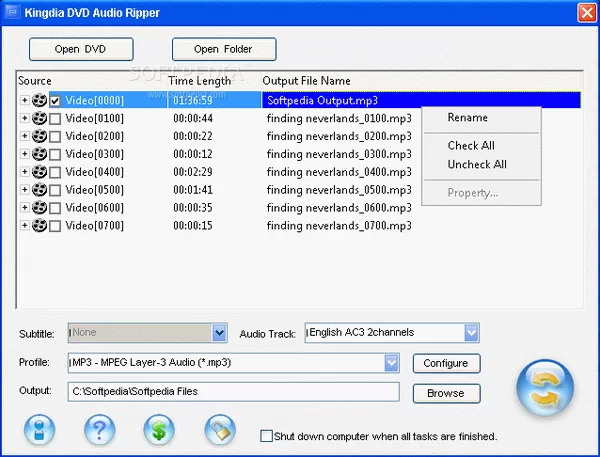Image resolution: width=600 pixels, height=457 pixels.
Task: Uncheck the Video[0000] checkbox
Action: pos(55,101)
